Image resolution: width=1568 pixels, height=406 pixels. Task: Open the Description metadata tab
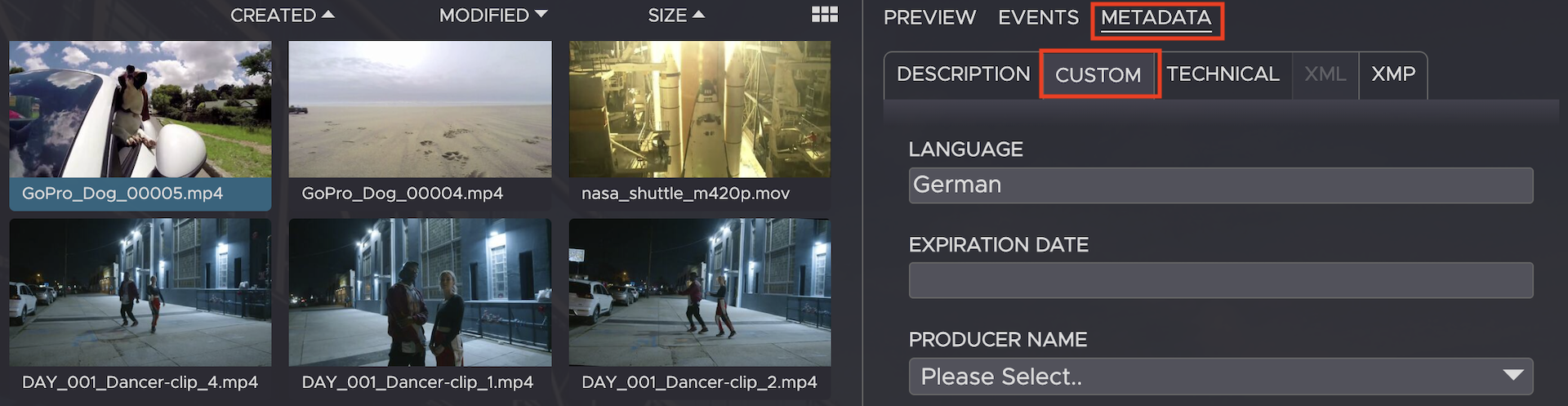tap(963, 74)
